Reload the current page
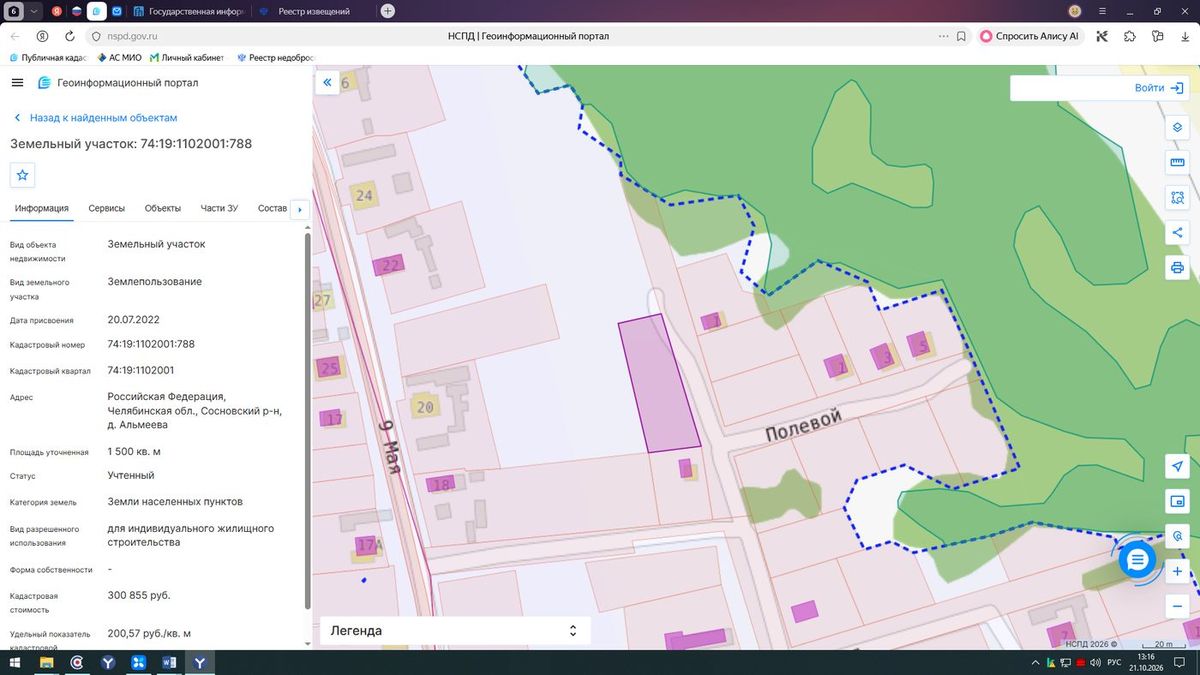 [69, 36]
